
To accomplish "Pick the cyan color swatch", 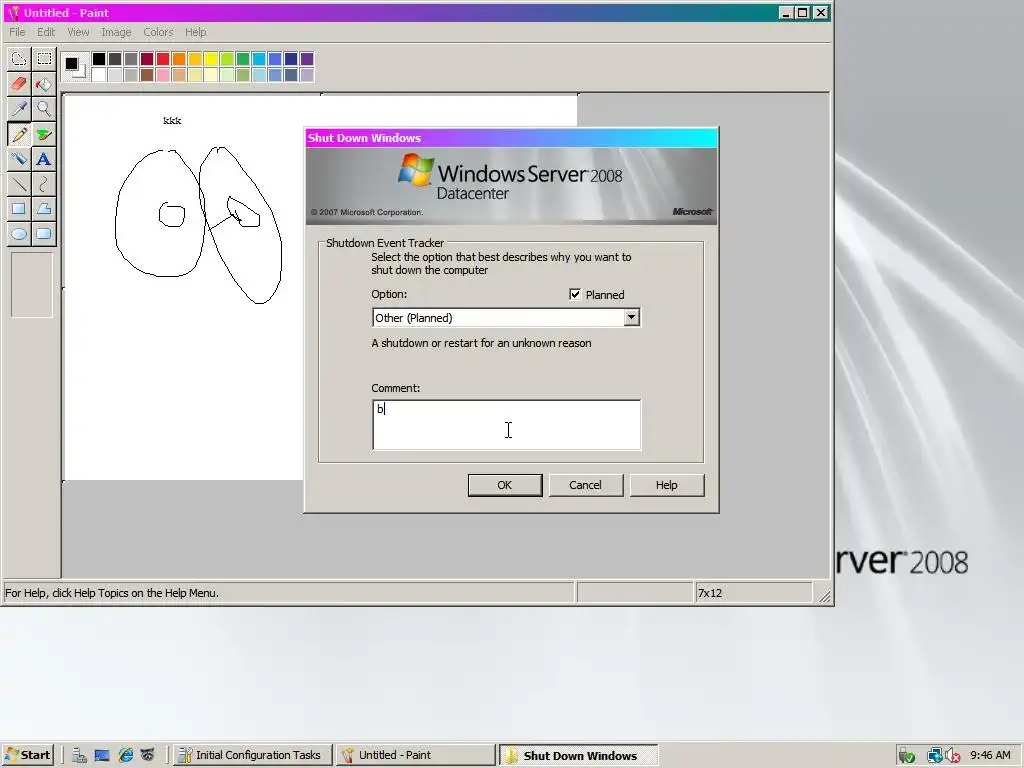I will [259, 59].
